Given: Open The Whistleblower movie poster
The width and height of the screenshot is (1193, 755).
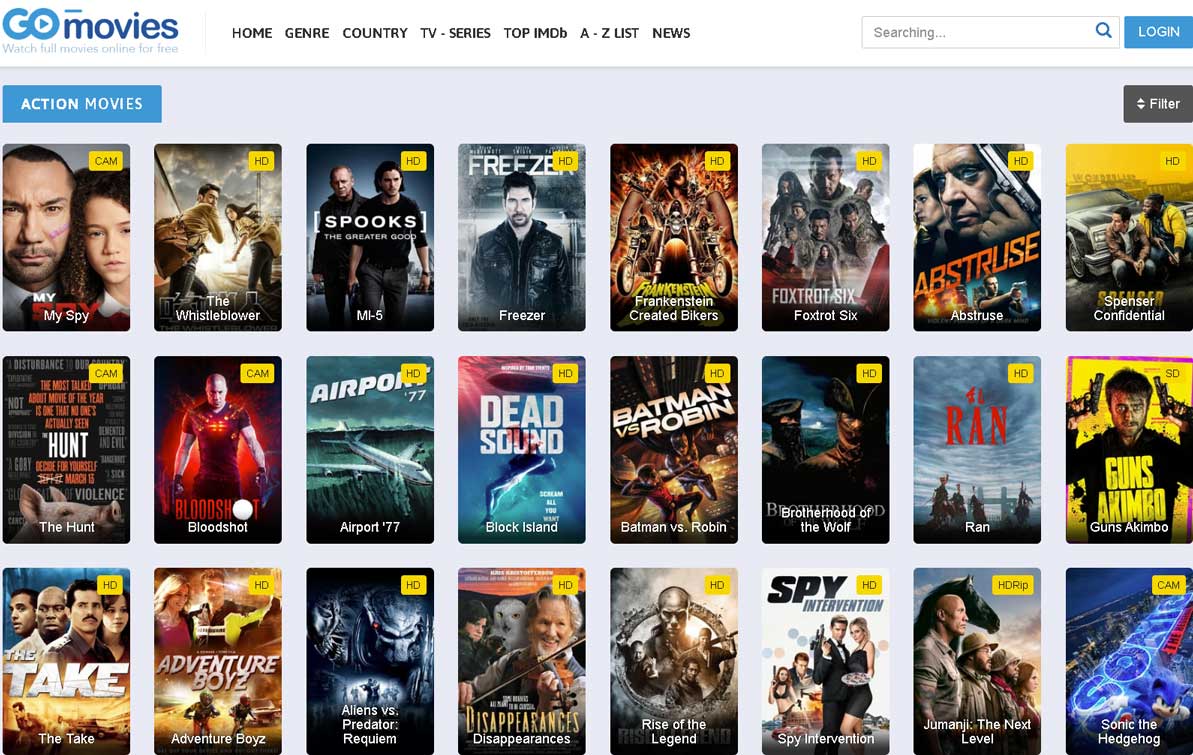Looking at the screenshot, I should pyautogui.click(x=218, y=237).
